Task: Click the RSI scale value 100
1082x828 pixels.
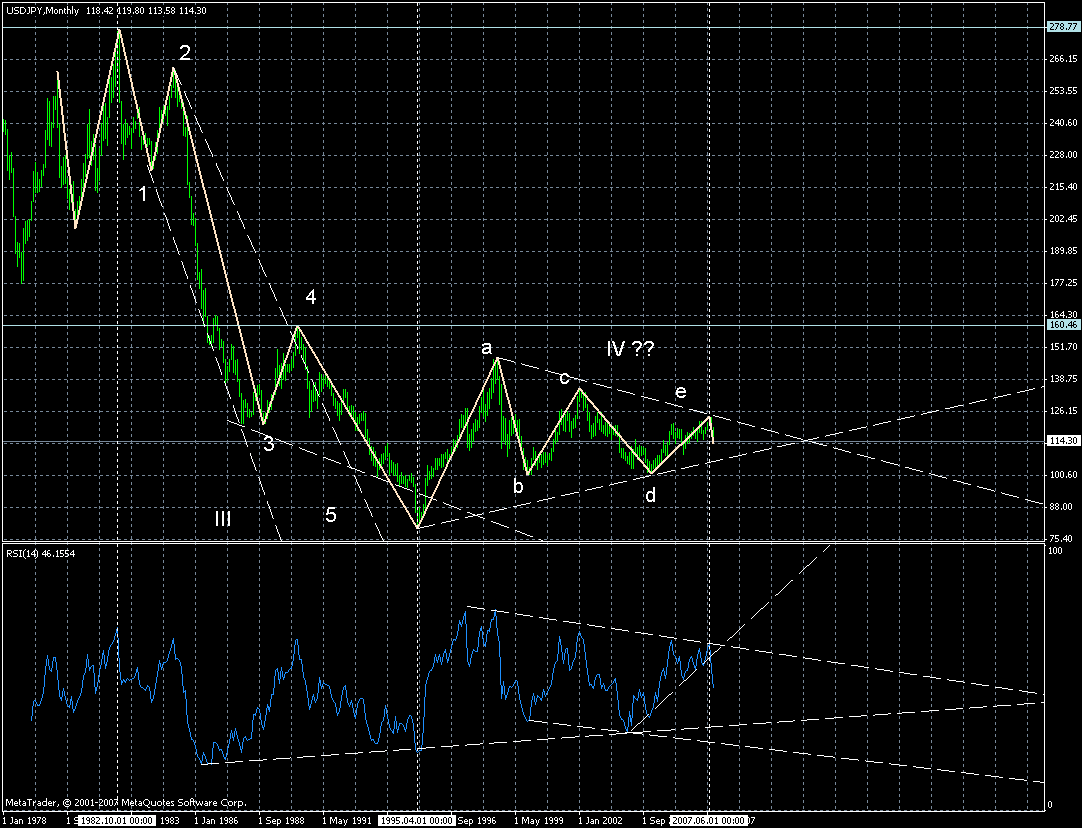Action: point(1056,551)
